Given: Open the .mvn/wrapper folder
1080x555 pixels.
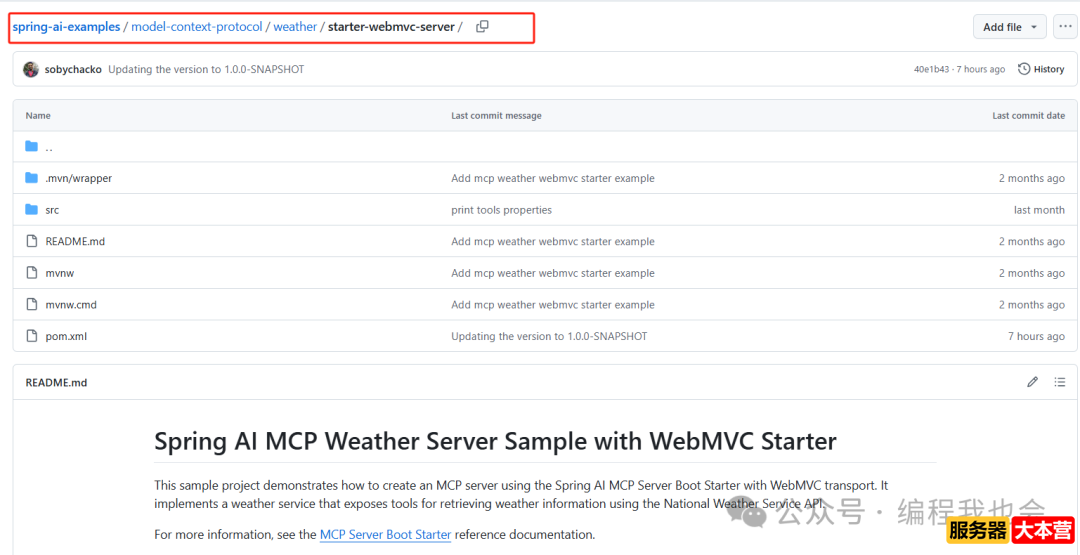Looking at the screenshot, I should click(x=79, y=178).
